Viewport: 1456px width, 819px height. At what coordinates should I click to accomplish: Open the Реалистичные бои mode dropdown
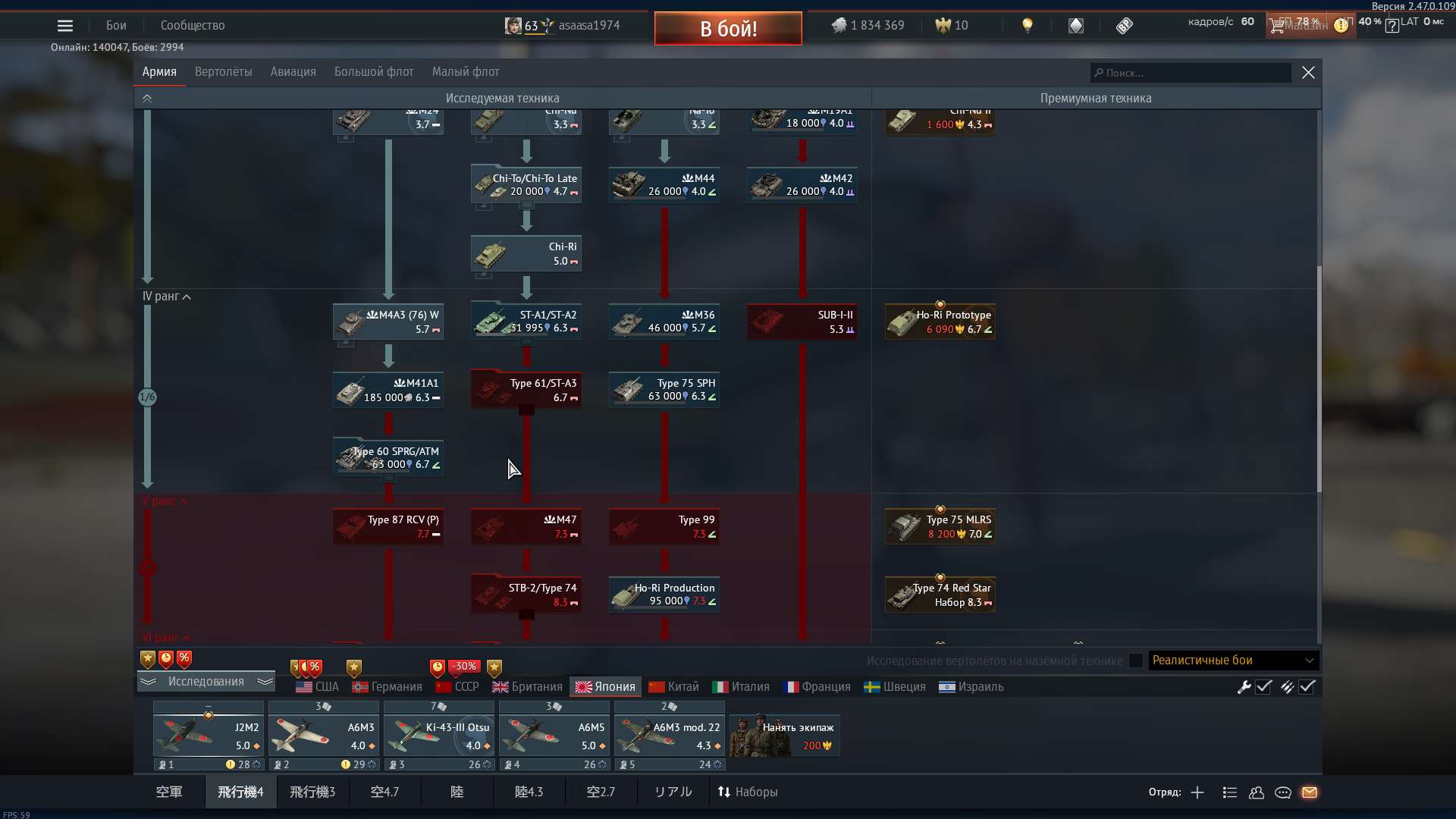click(1234, 661)
